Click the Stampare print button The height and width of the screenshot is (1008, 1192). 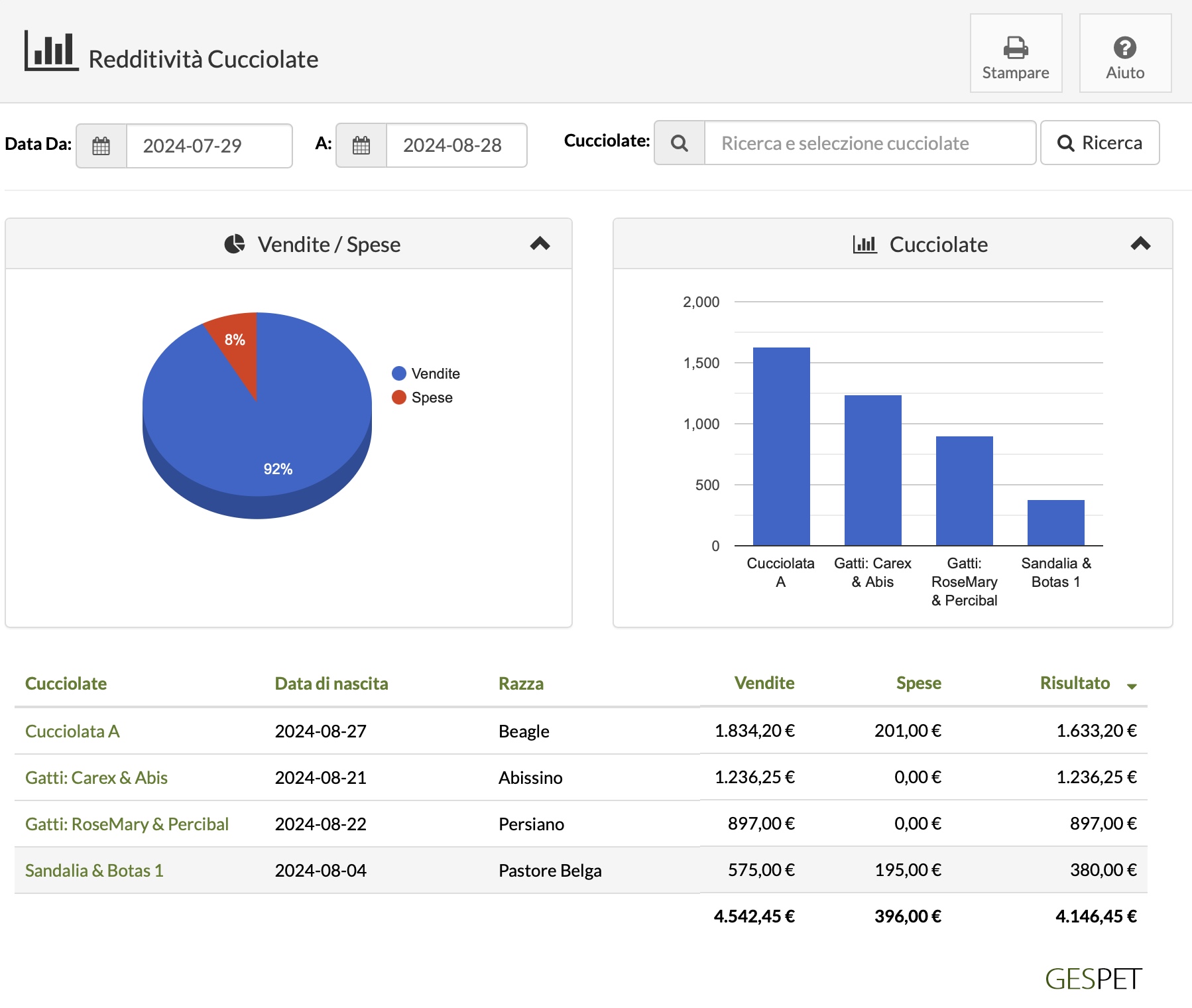1016,53
